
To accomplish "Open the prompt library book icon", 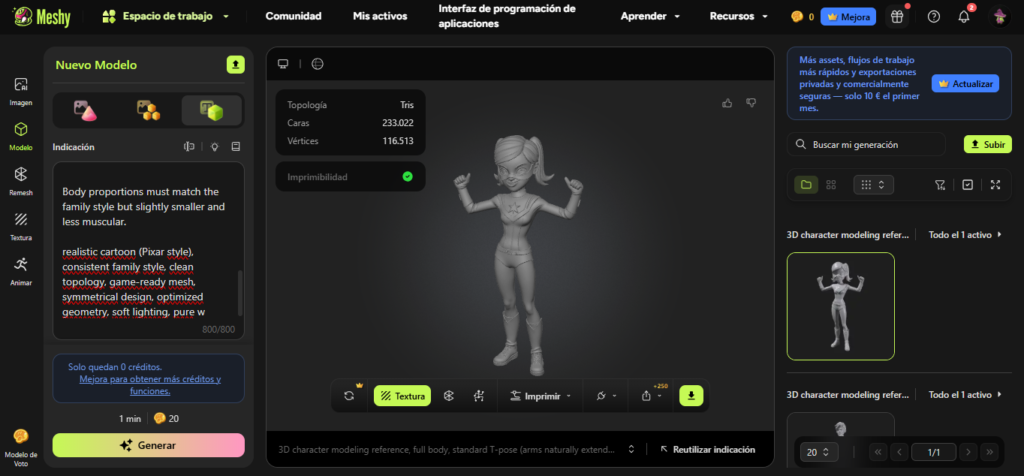I will click(x=236, y=147).
